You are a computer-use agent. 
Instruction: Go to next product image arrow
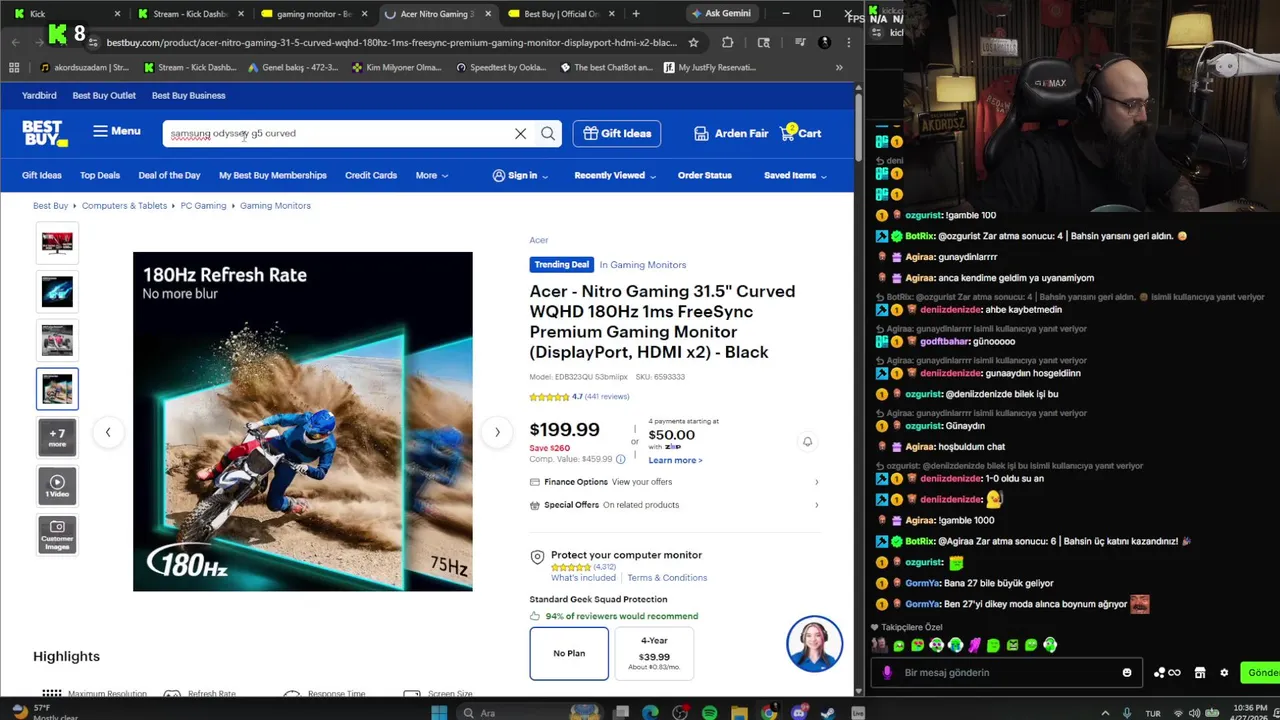497,432
